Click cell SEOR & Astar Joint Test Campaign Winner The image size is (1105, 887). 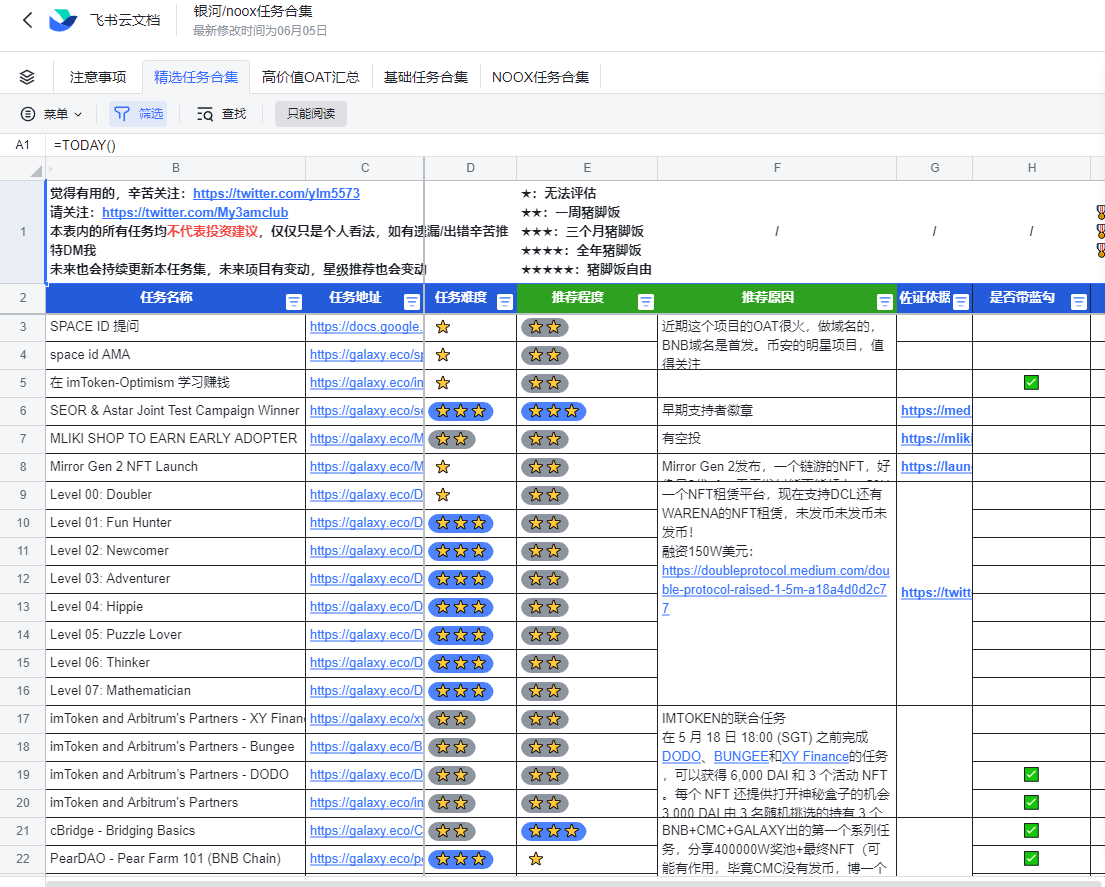[x=175, y=411]
